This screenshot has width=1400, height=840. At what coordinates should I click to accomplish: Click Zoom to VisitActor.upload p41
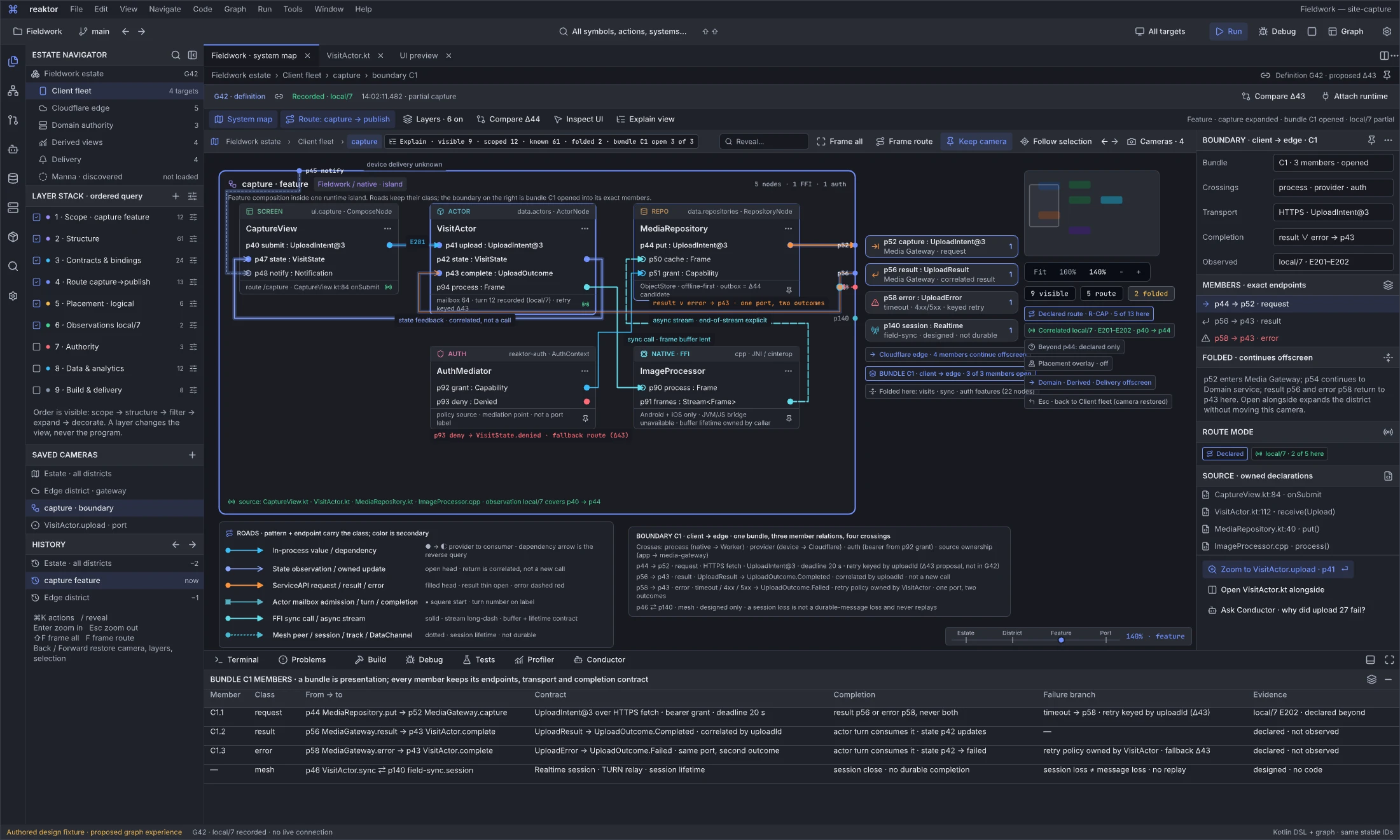tap(1278, 569)
